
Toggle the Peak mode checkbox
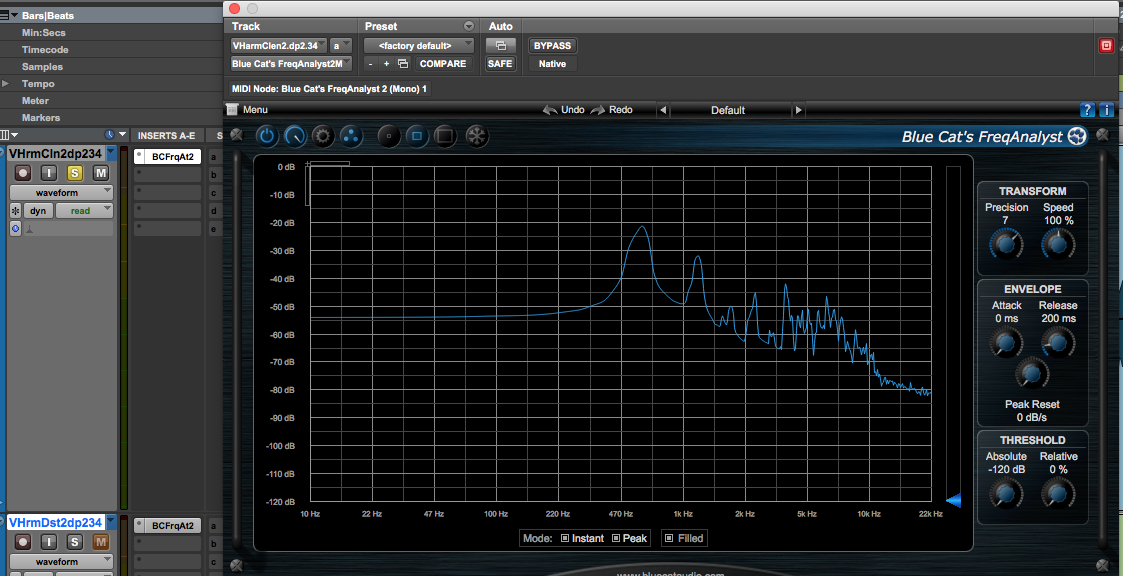coord(616,538)
